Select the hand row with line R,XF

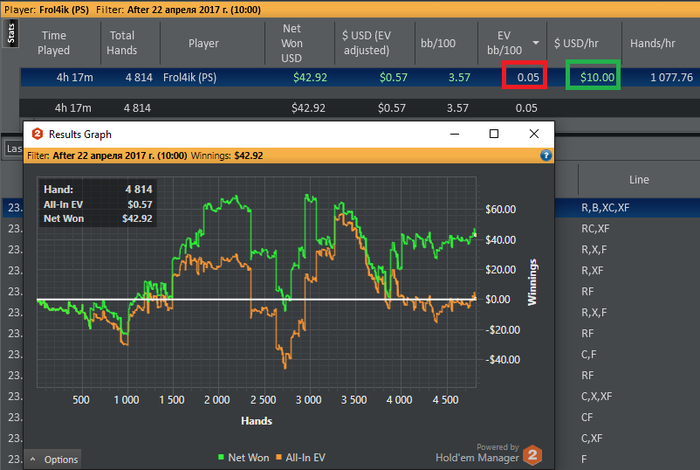(627, 270)
